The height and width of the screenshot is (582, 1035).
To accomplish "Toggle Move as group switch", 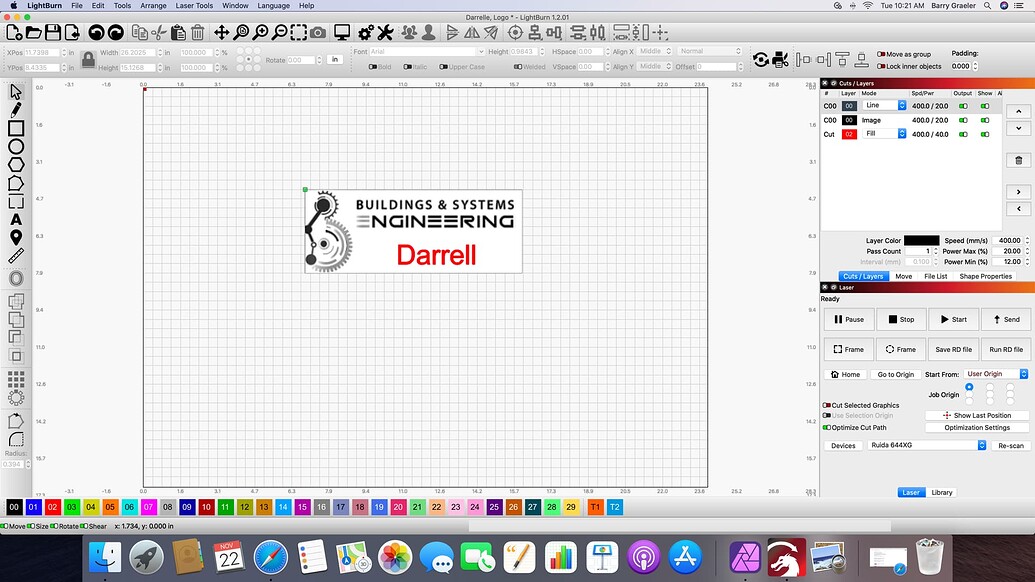I will 881,54.
